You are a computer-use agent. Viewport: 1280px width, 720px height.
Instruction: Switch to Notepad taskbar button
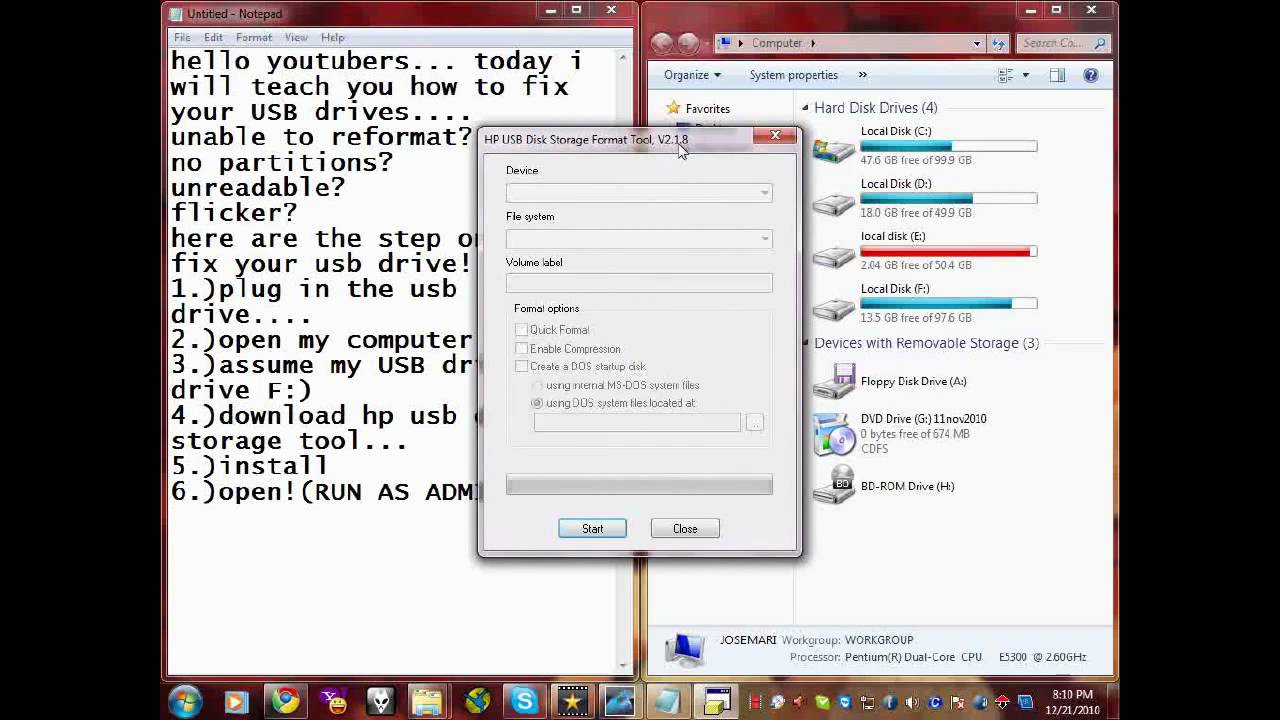[669, 702]
